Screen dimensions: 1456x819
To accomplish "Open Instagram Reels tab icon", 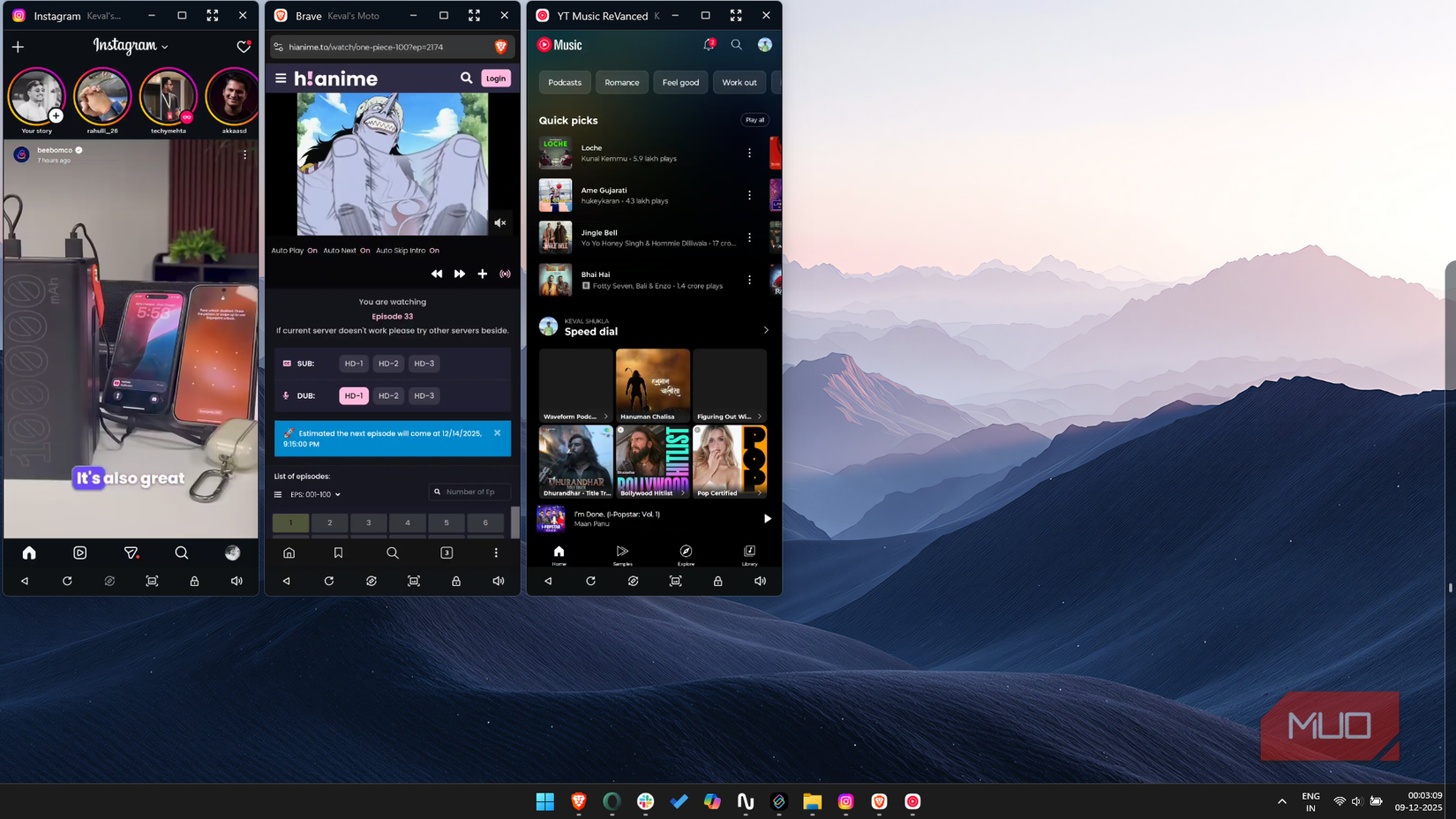I will [x=79, y=552].
